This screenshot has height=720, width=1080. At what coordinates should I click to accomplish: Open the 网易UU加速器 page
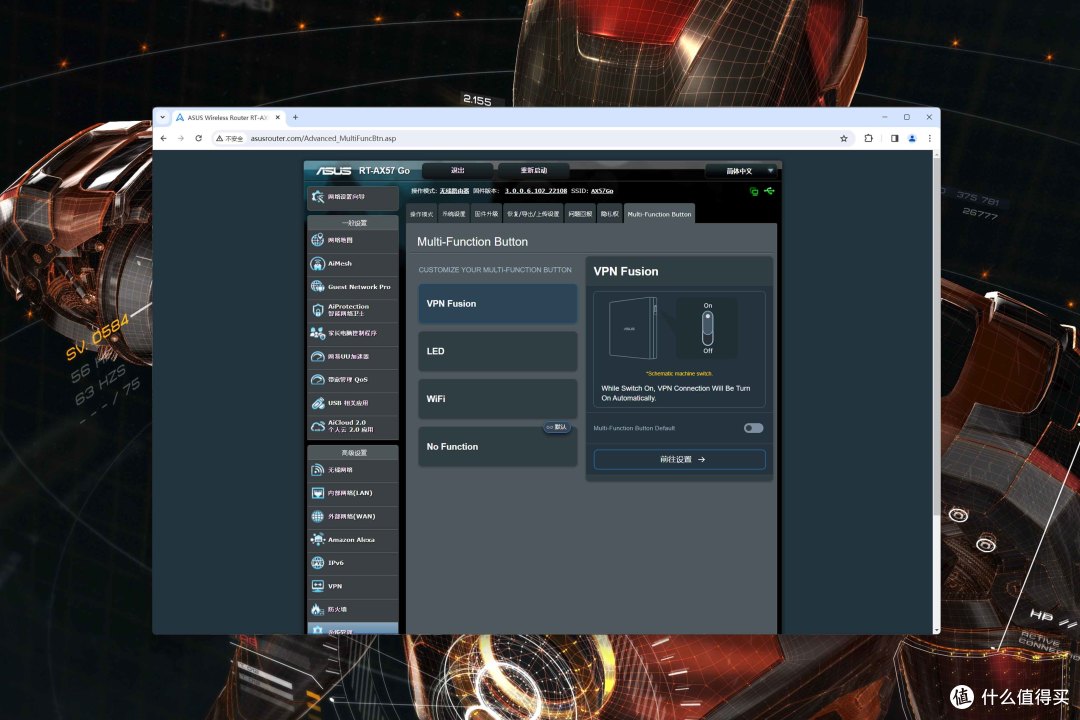point(353,356)
